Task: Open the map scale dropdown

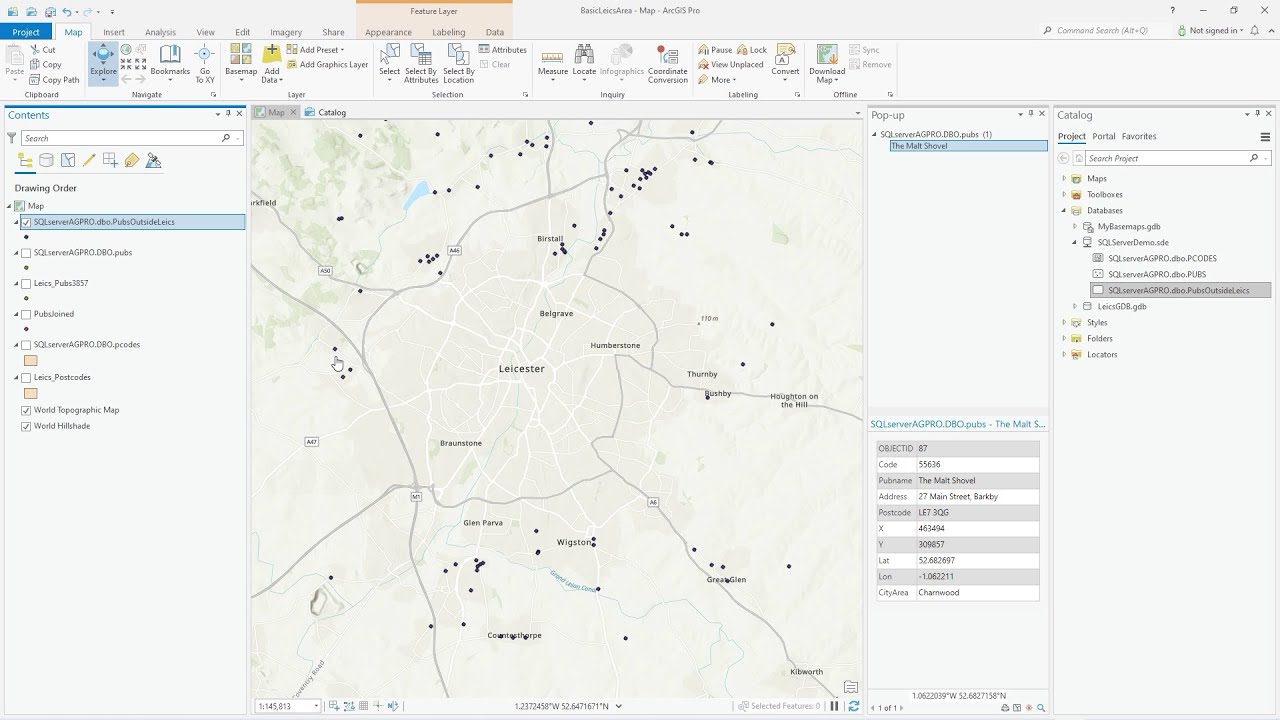Action: 316,706
